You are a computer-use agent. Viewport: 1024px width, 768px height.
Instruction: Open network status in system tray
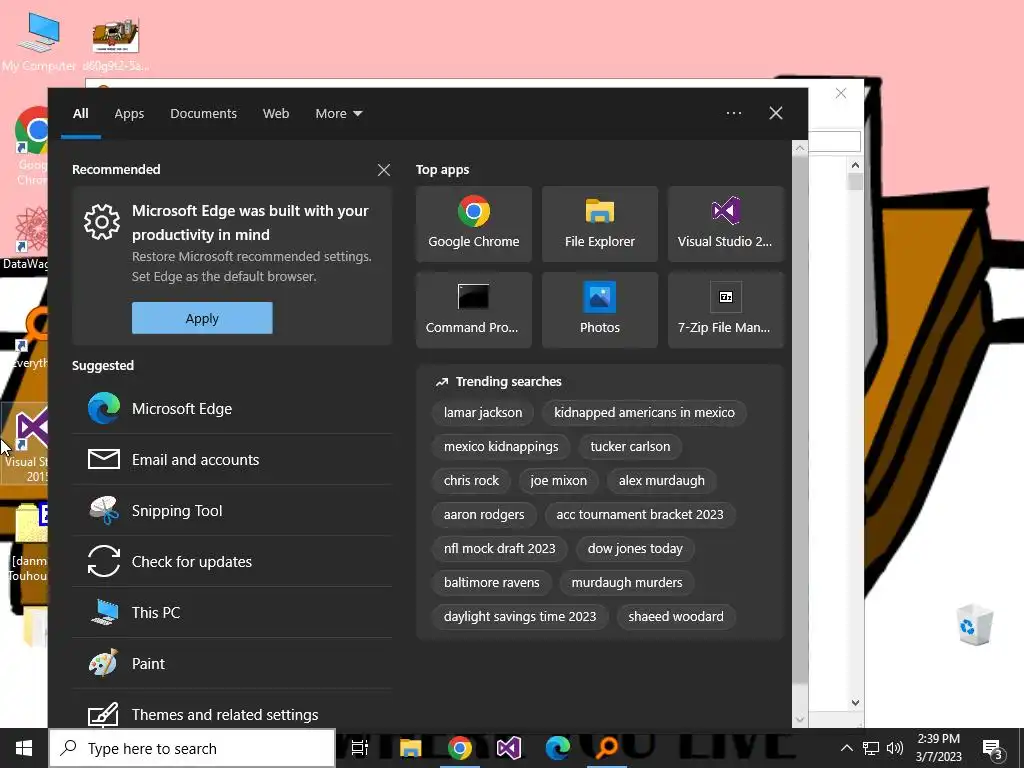[871, 748]
